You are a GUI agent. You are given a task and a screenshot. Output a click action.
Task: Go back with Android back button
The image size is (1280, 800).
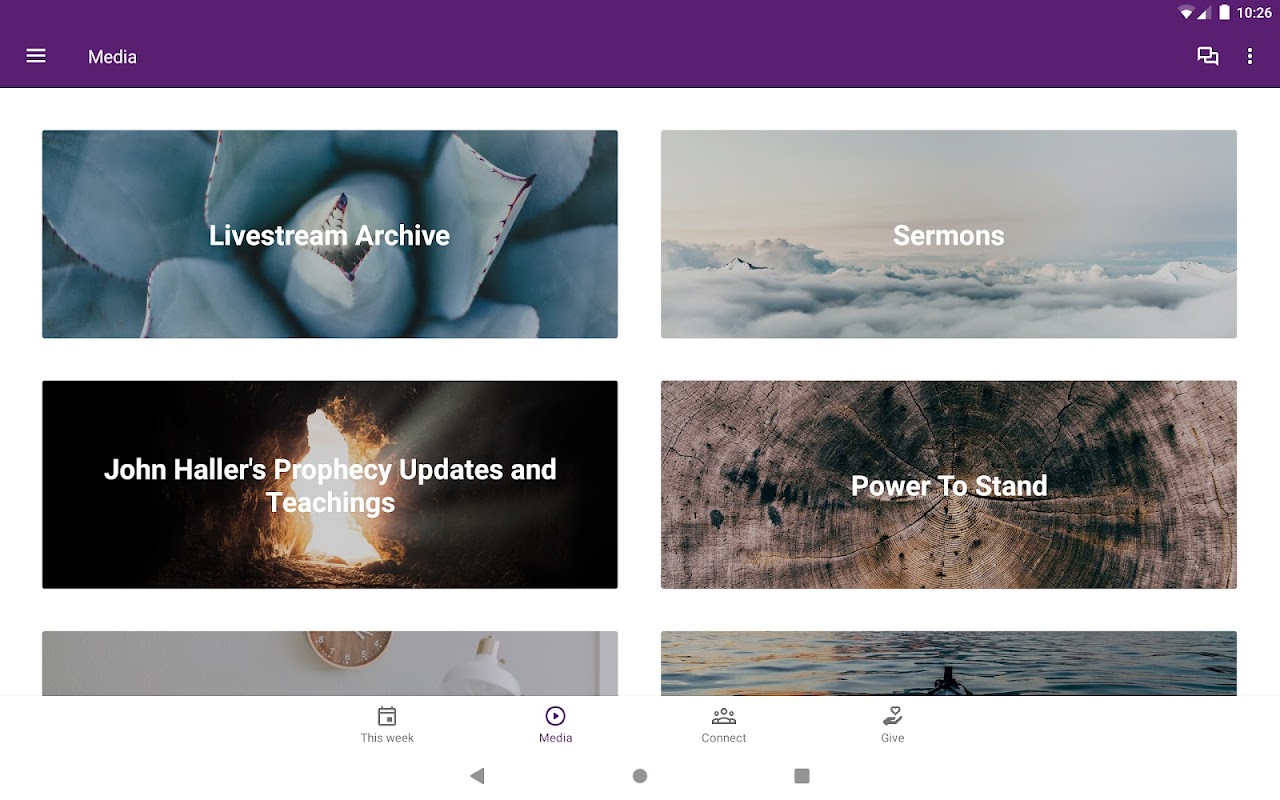[x=477, y=776]
